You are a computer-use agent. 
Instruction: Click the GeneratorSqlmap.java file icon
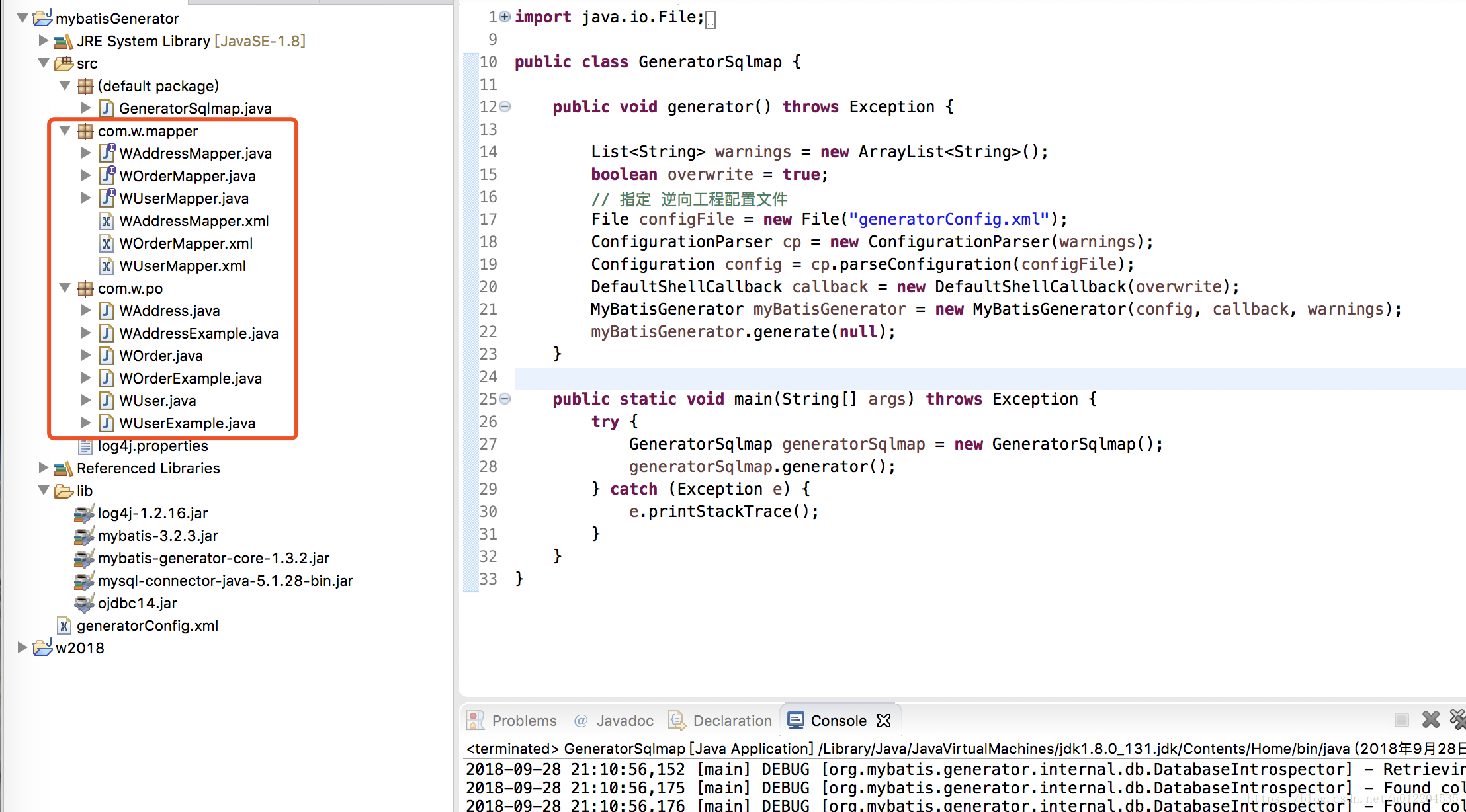[107, 108]
